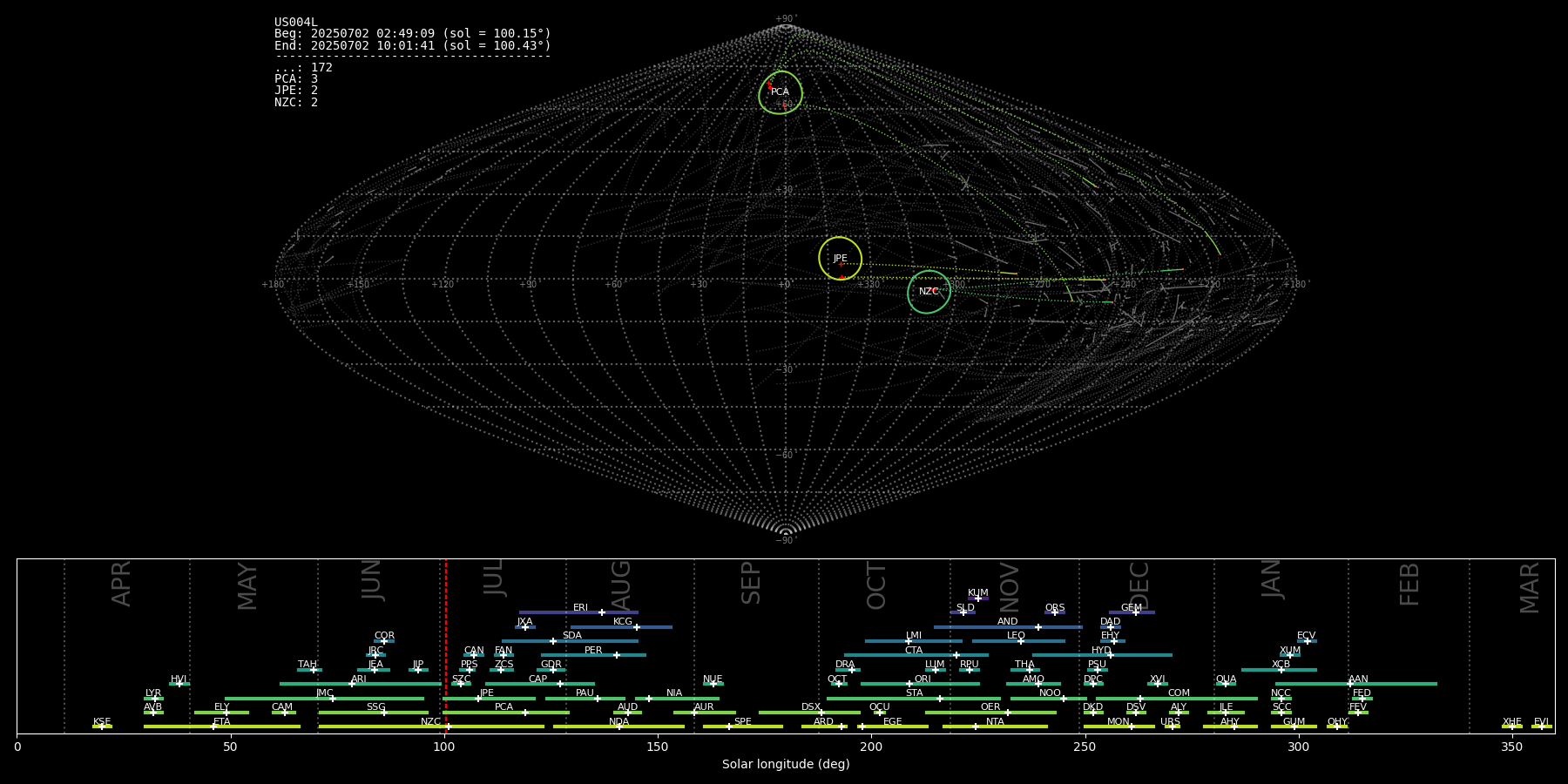
Task: Select the DRA shower label
Action: (845, 665)
